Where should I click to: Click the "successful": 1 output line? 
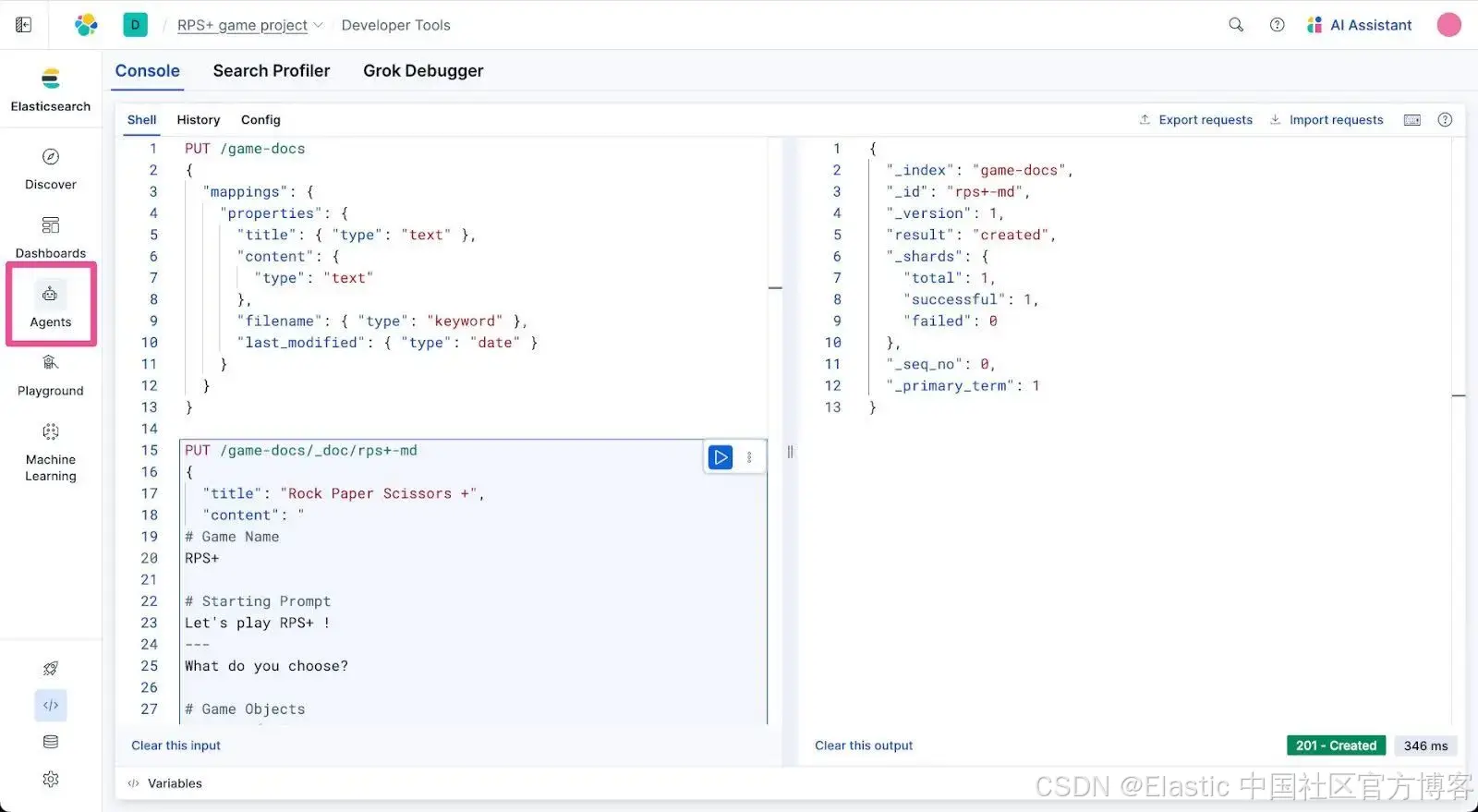pos(971,300)
